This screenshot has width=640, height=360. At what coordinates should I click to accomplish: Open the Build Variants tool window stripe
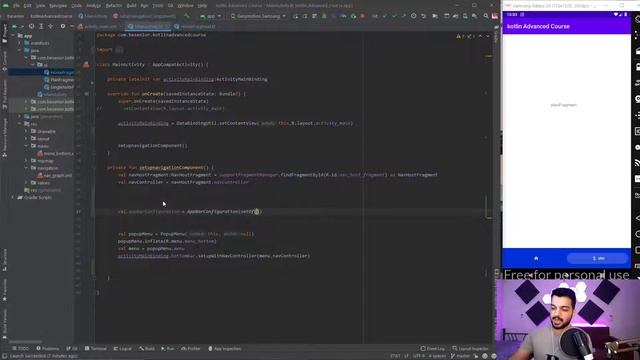4,324
